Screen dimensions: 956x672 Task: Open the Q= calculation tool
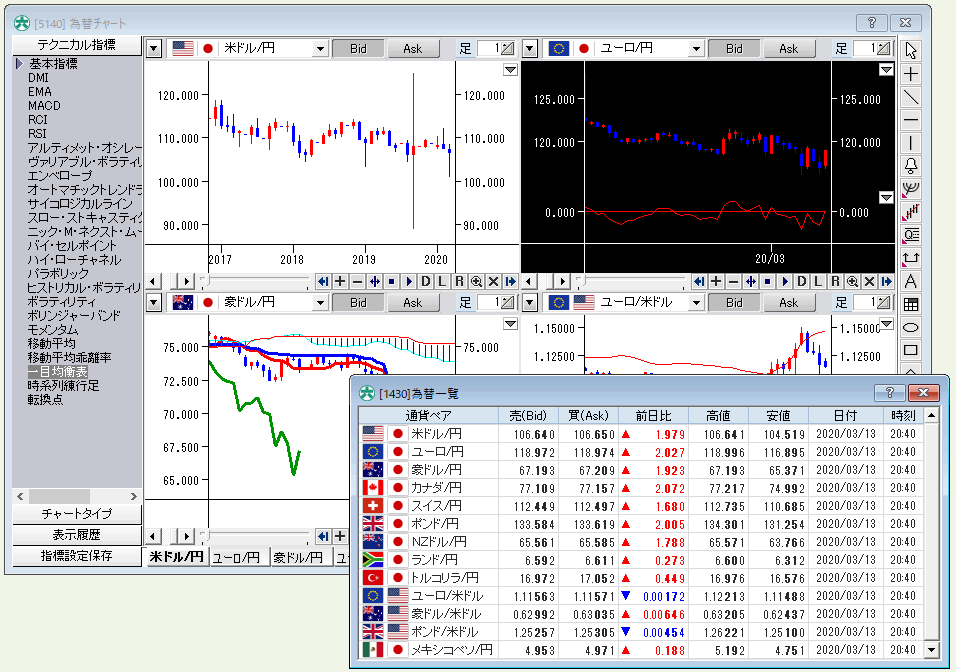911,235
